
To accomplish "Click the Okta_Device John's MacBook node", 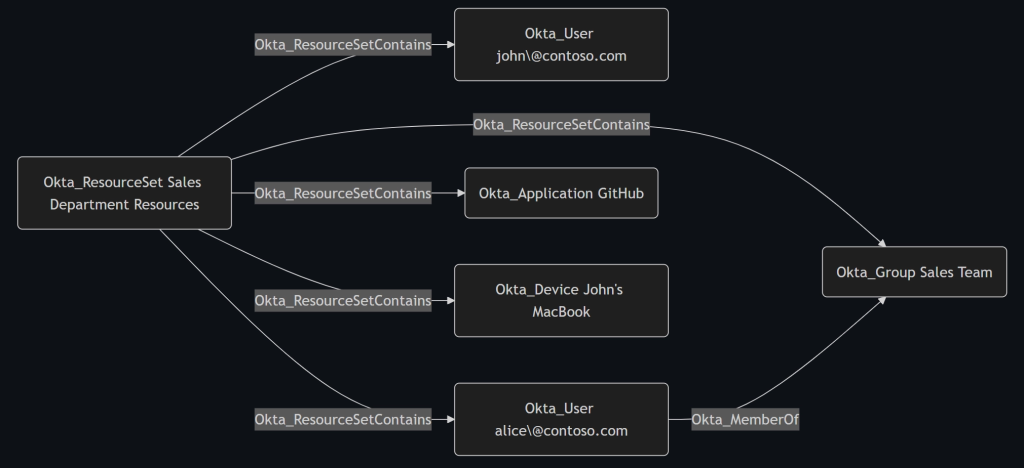I will (561, 301).
